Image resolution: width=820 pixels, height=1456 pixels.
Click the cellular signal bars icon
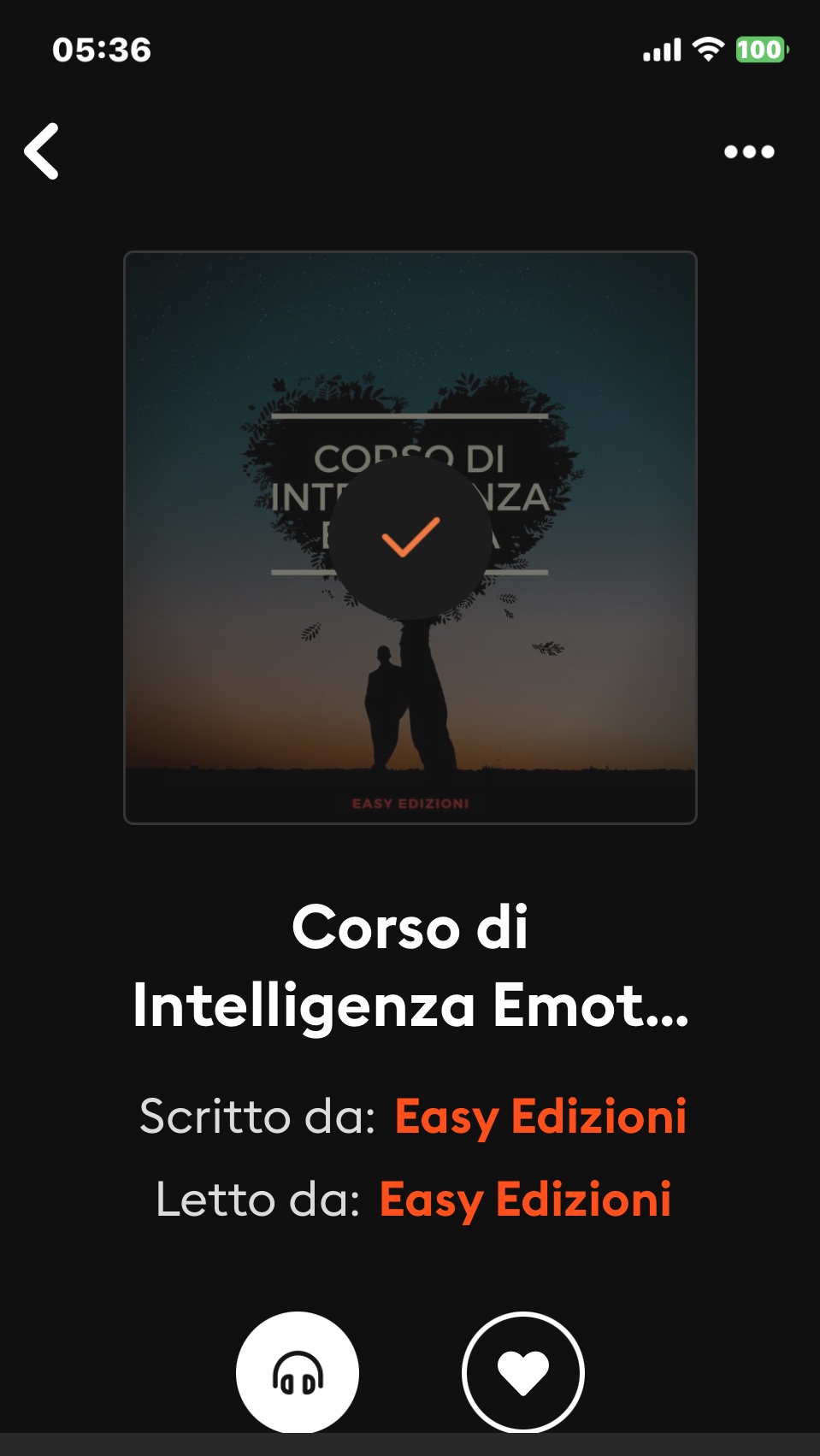tap(662, 50)
